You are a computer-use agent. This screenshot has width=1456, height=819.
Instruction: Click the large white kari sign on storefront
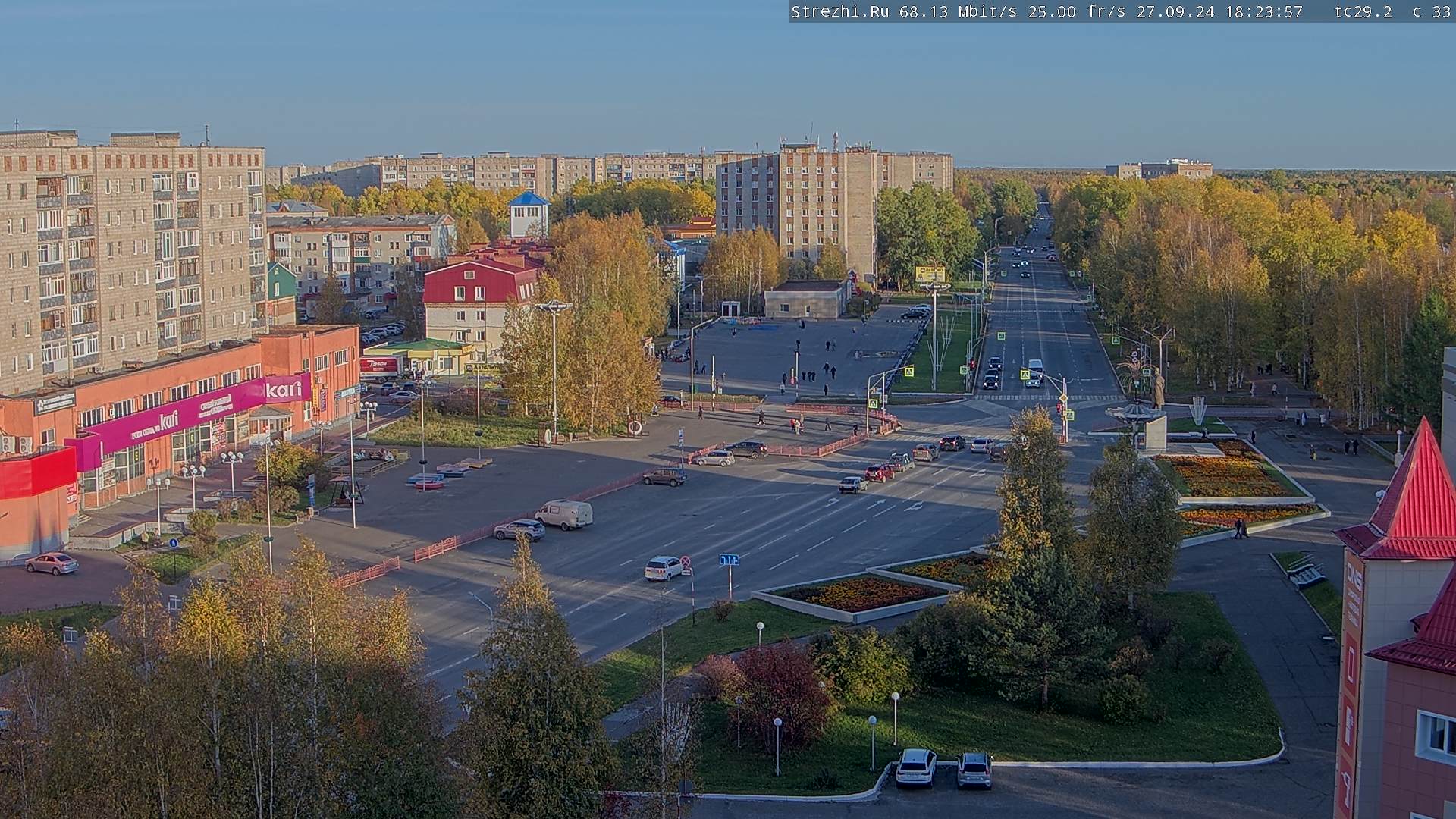tap(284, 390)
